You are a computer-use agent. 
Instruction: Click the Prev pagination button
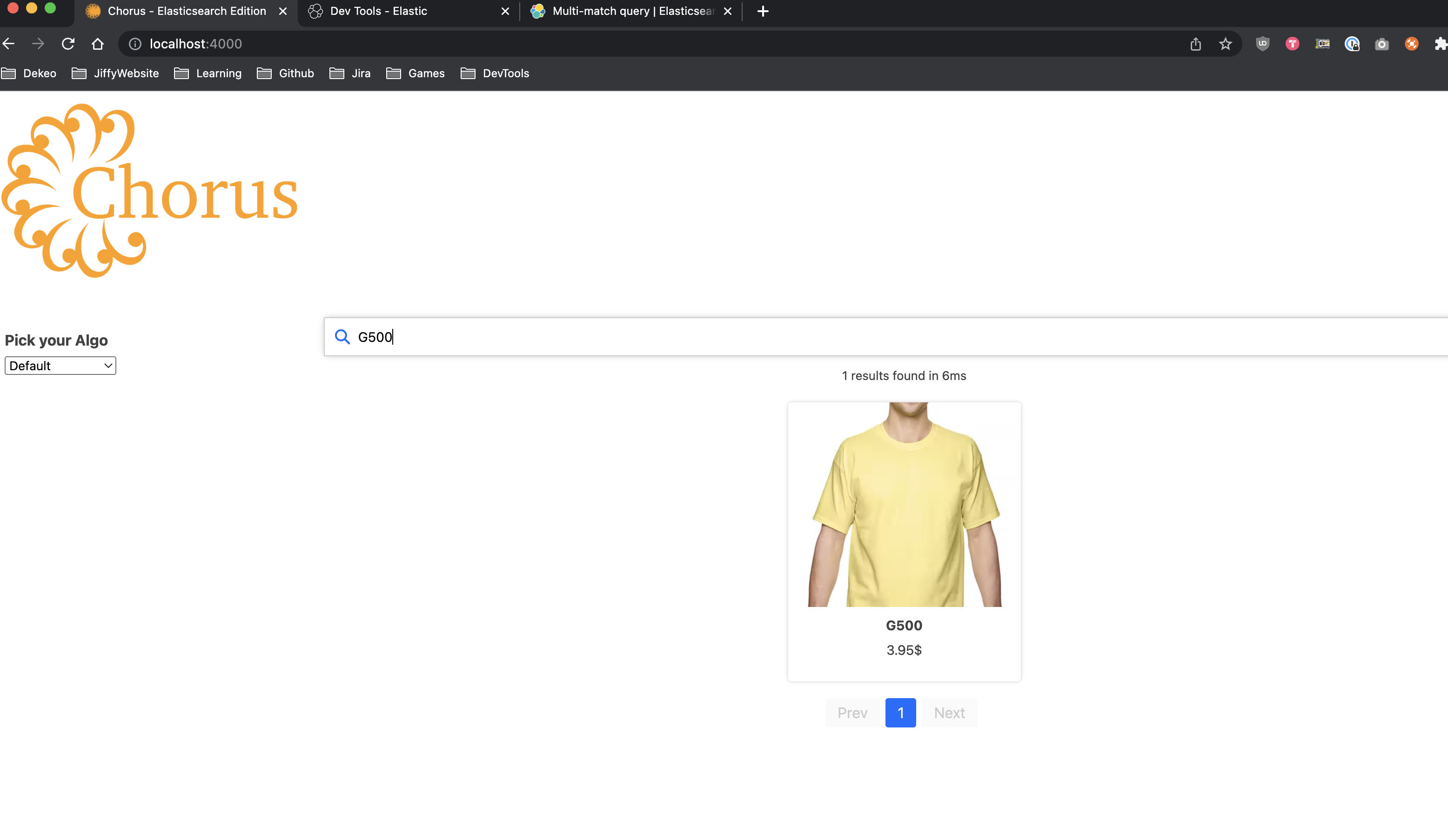point(852,713)
